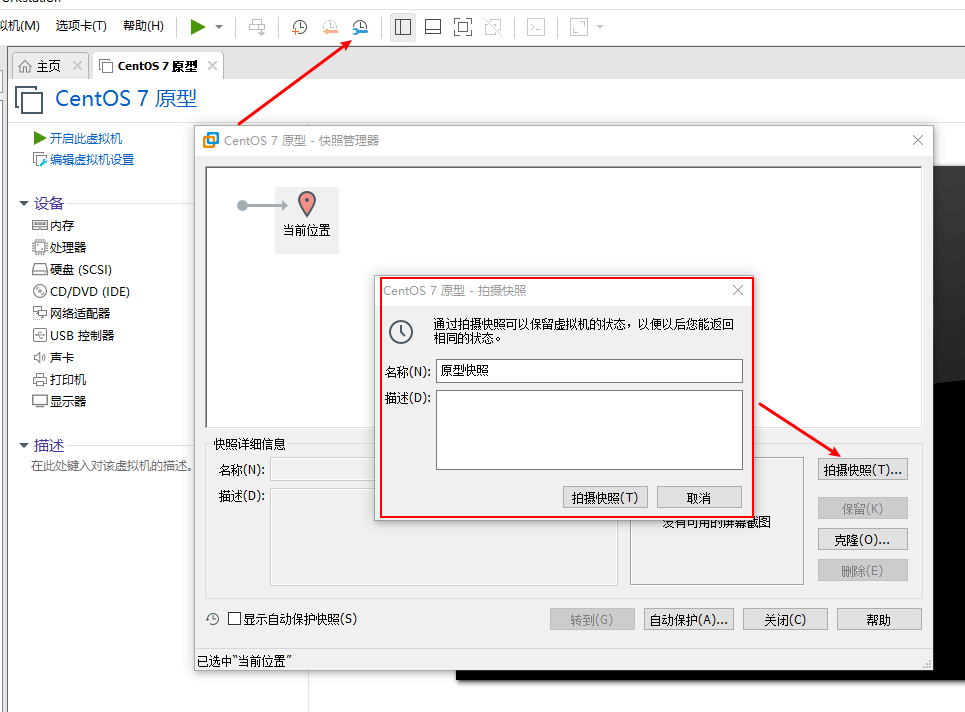This screenshot has width=965, height=712.
Task: Select the current position marker in snapshot tree
Action: click(x=307, y=215)
